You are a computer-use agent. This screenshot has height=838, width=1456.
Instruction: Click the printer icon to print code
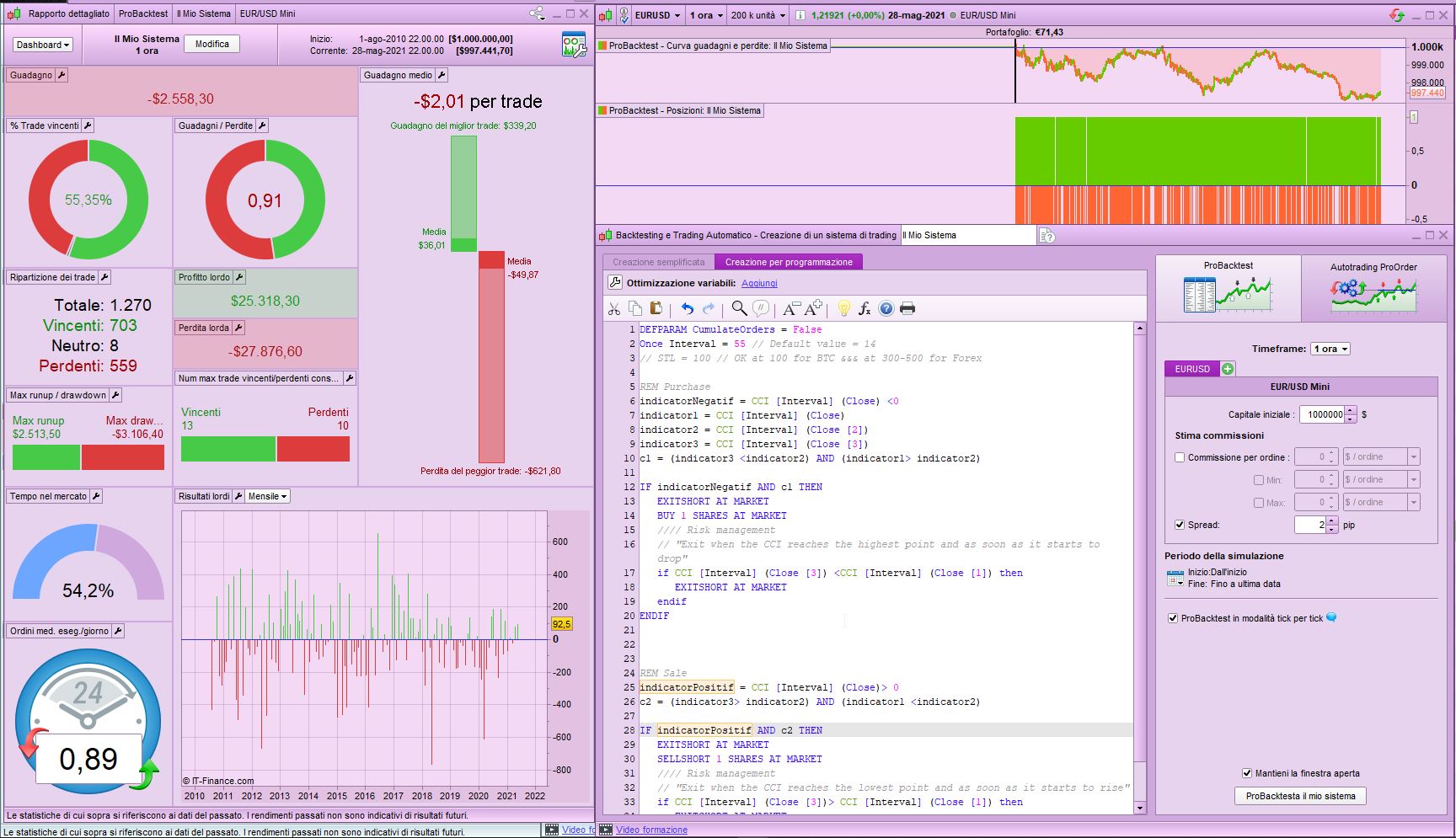pos(907,308)
